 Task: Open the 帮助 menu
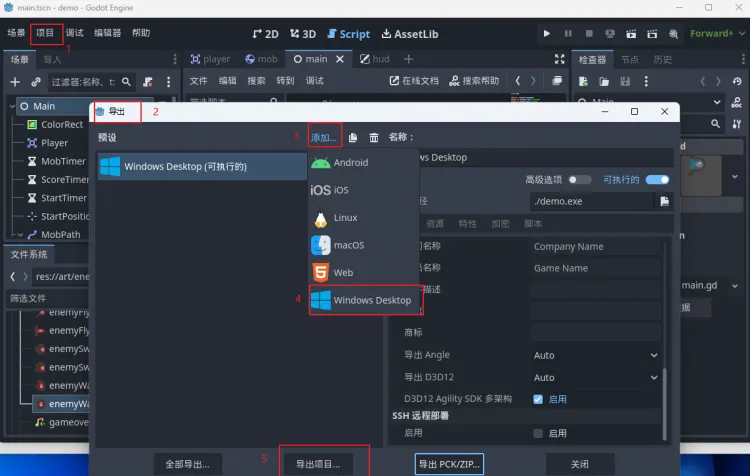(x=141, y=33)
